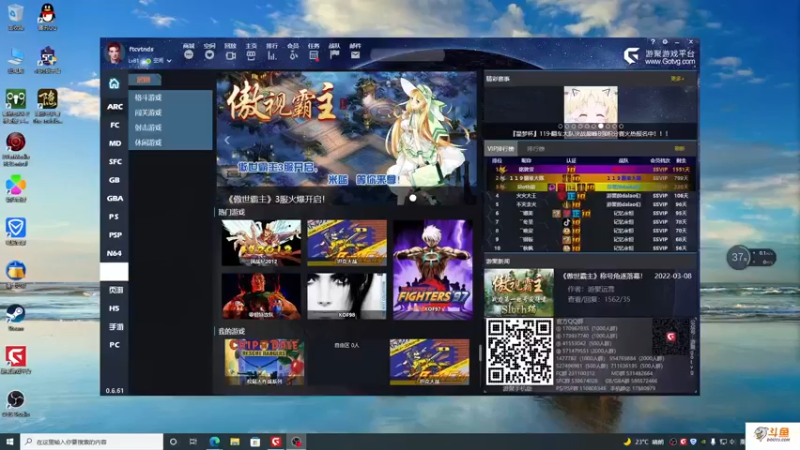This screenshot has width=800, height=450.
Task: Select rank 1 purple row in VIP ranking
Action: [590, 169]
